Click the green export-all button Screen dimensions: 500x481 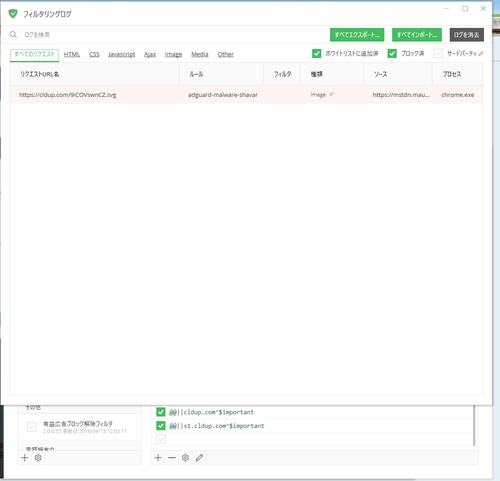tap(357, 35)
